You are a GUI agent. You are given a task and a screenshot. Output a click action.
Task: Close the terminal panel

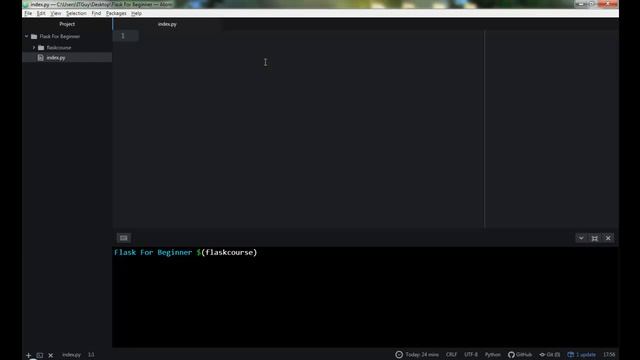coord(608,238)
